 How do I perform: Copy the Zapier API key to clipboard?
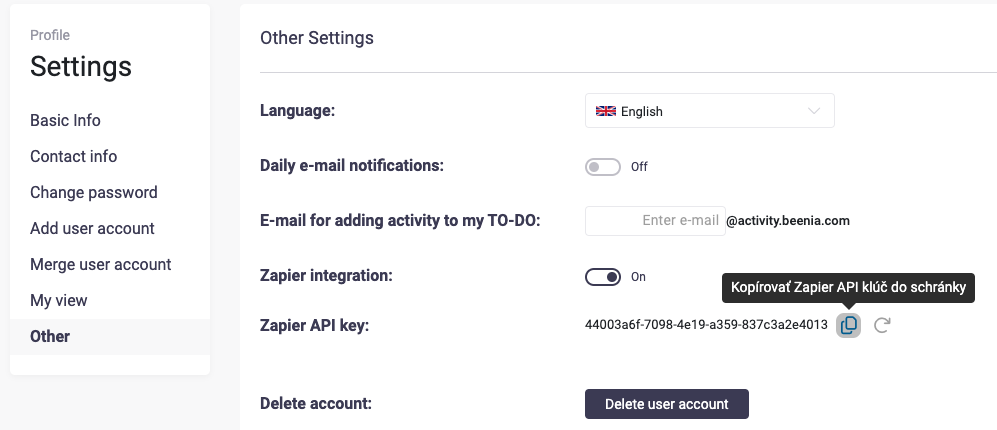[x=848, y=325]
